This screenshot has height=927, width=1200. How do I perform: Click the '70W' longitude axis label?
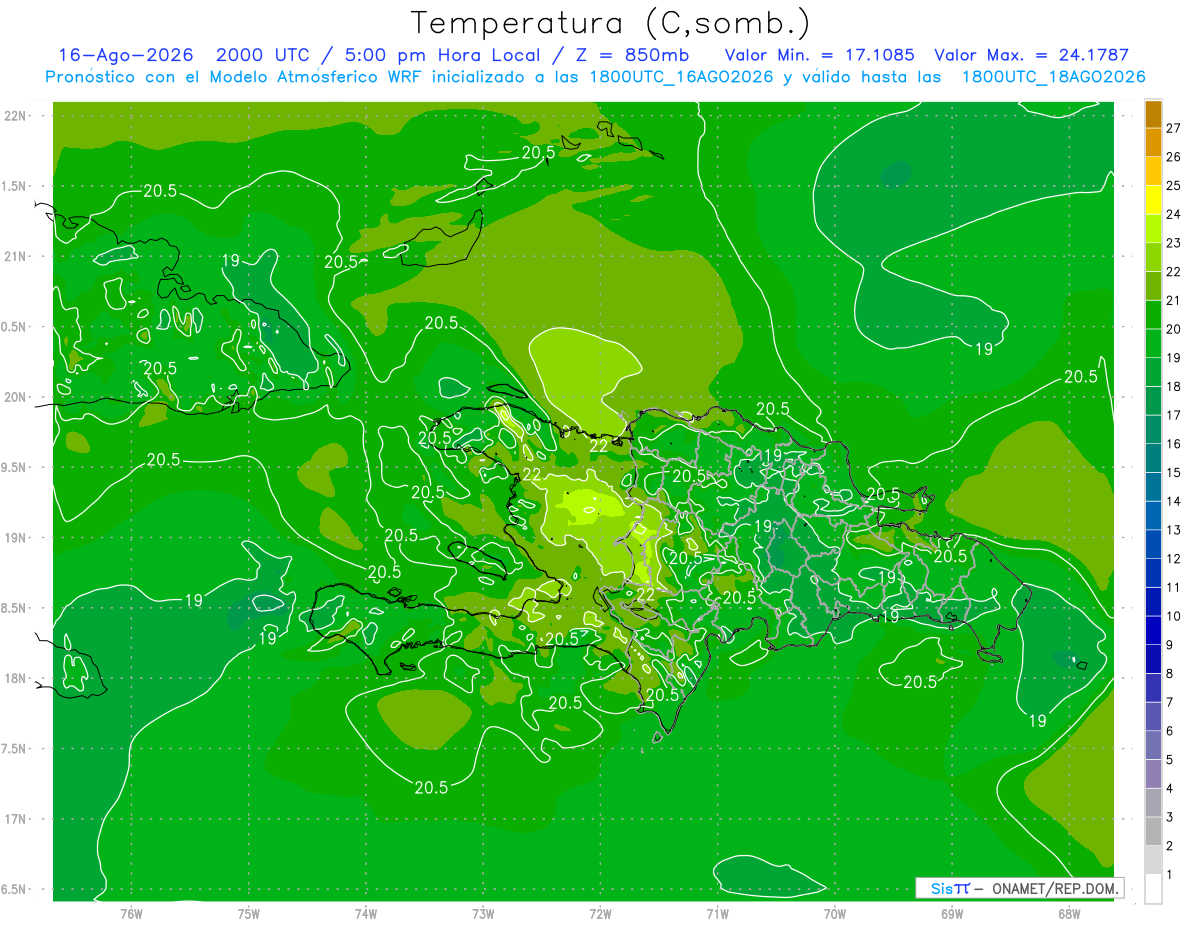(835, 914)
